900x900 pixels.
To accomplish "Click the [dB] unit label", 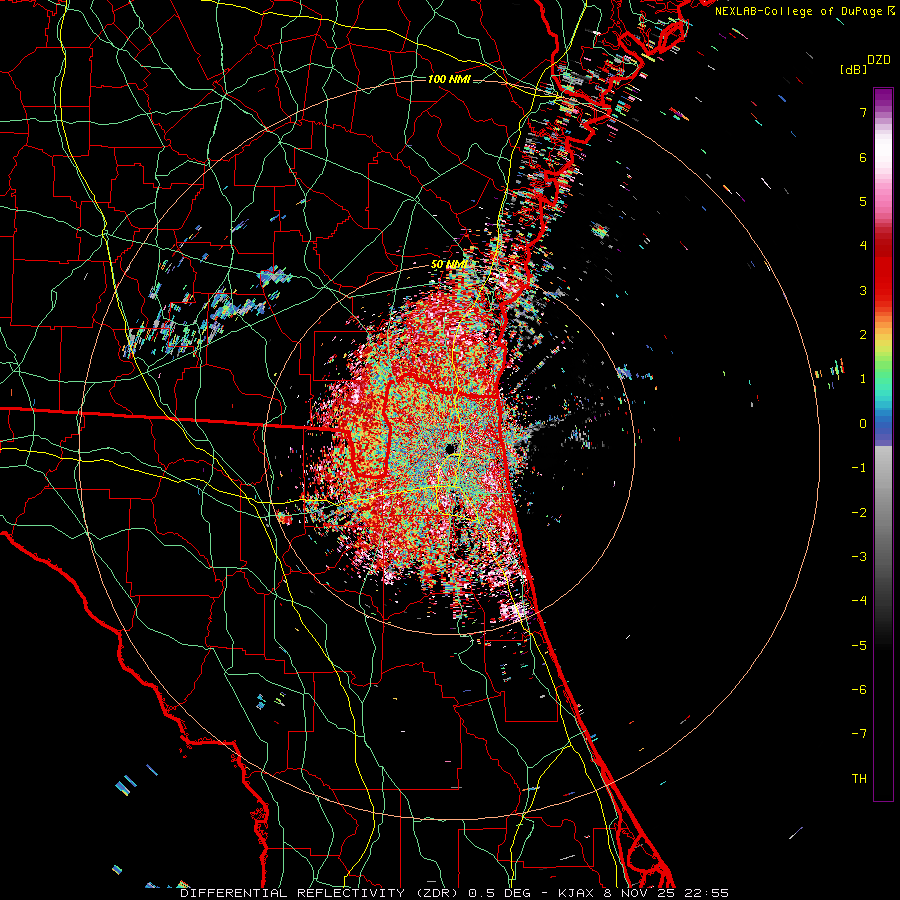I will coord(853,70).
